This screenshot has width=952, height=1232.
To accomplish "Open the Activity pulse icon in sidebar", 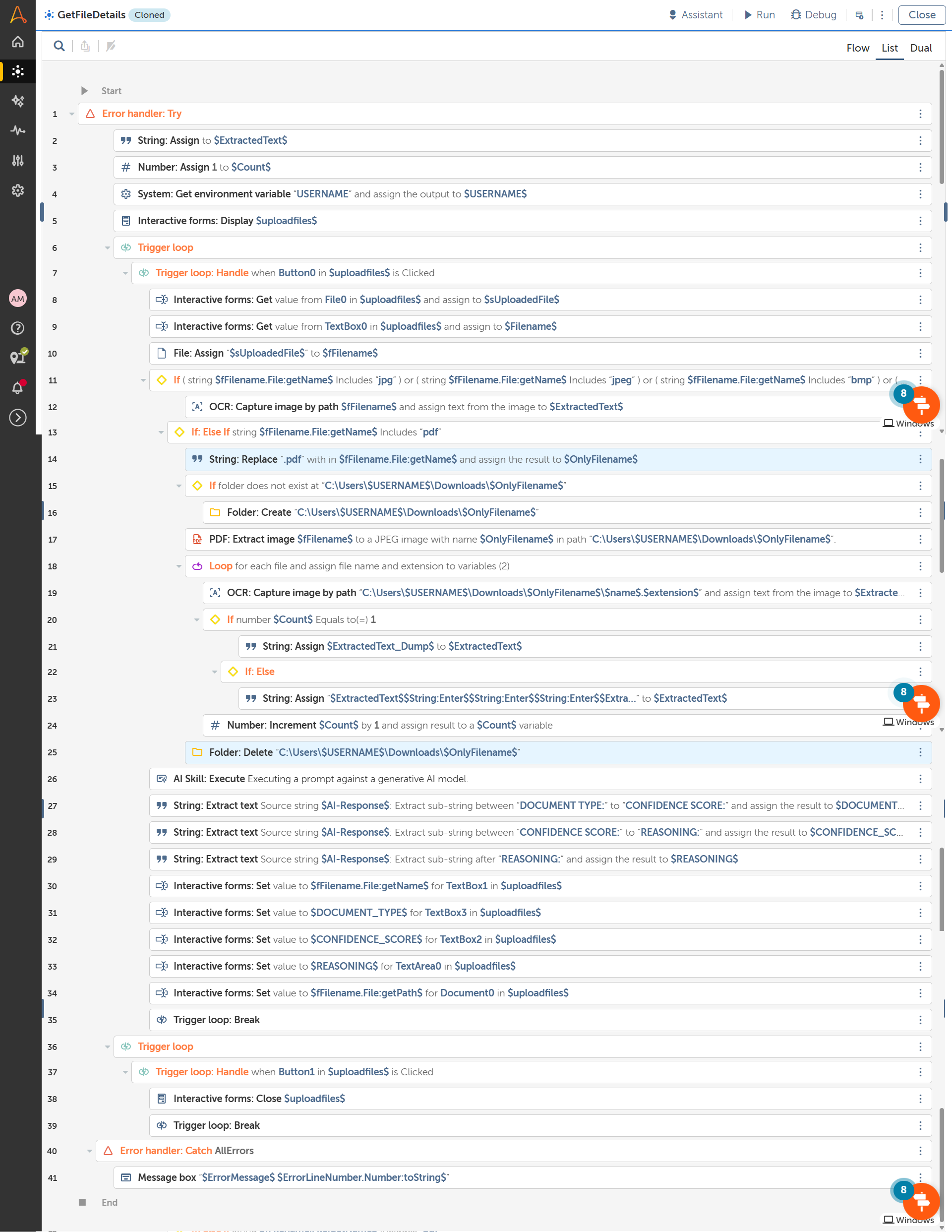I will click(18, 131).
